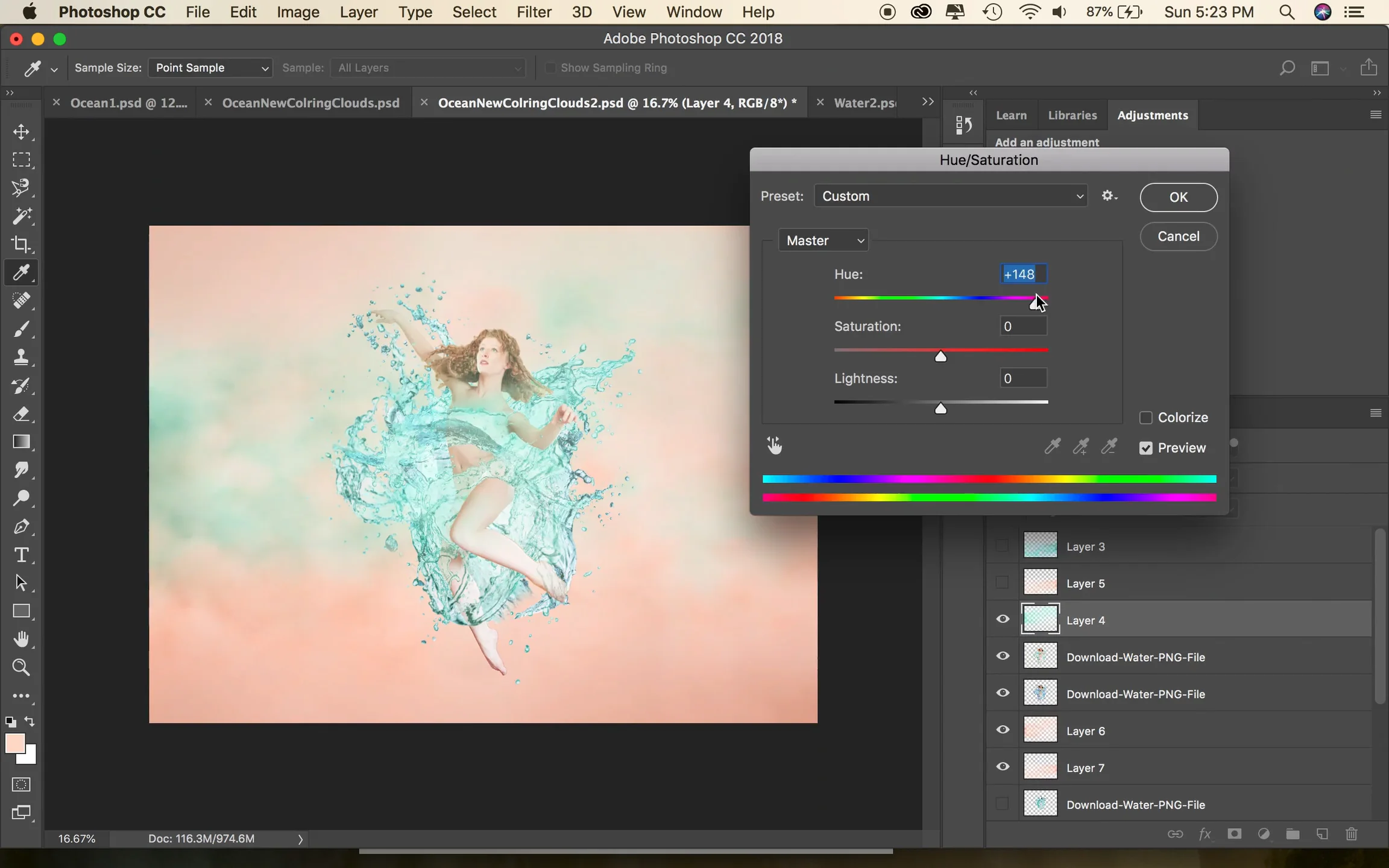This screenshot has width=1389, height=868.
Task: Select the Hand tool
Action: [21, 639]
